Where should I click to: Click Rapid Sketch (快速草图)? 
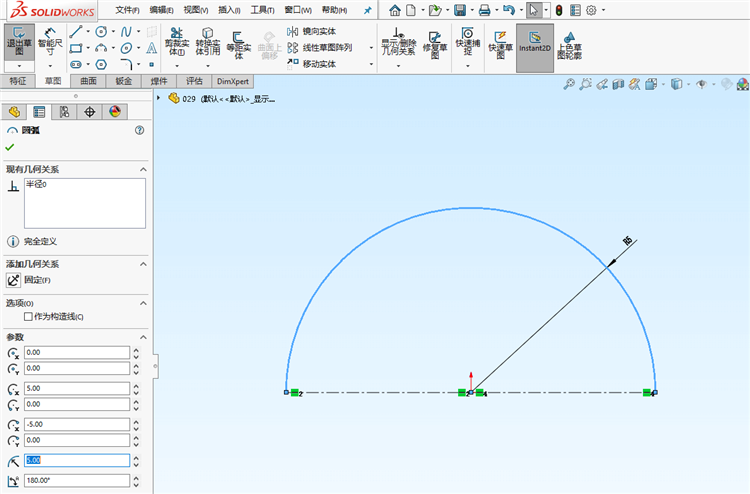(500, 44)
